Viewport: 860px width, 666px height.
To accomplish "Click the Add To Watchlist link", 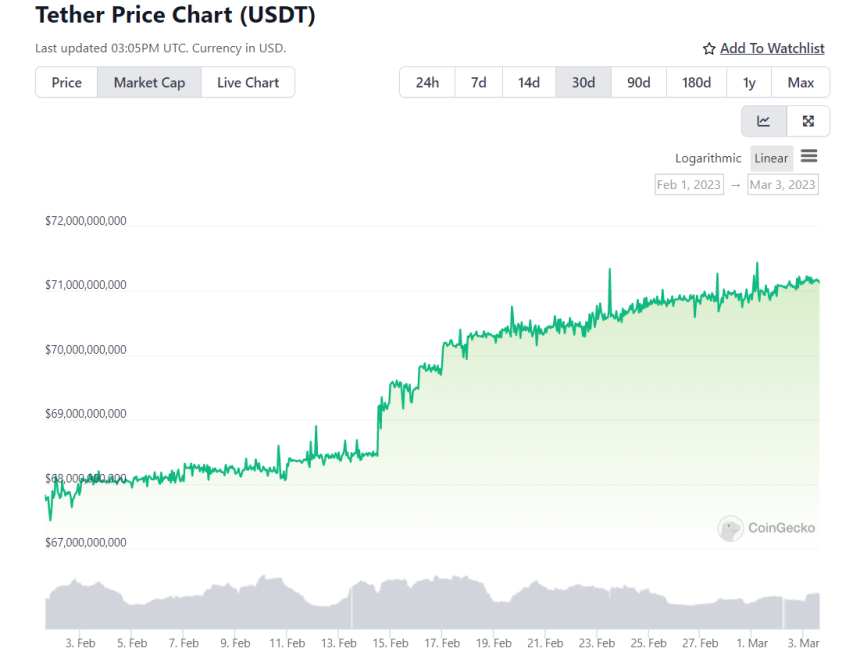I will pyautogui.click(x=771, y=48).
